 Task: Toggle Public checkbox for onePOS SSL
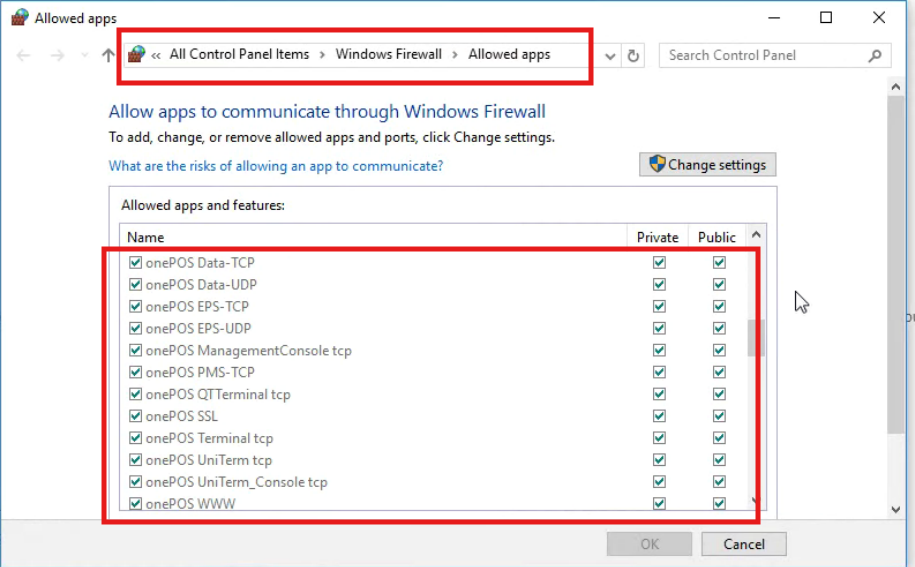(x=719, y=416)
